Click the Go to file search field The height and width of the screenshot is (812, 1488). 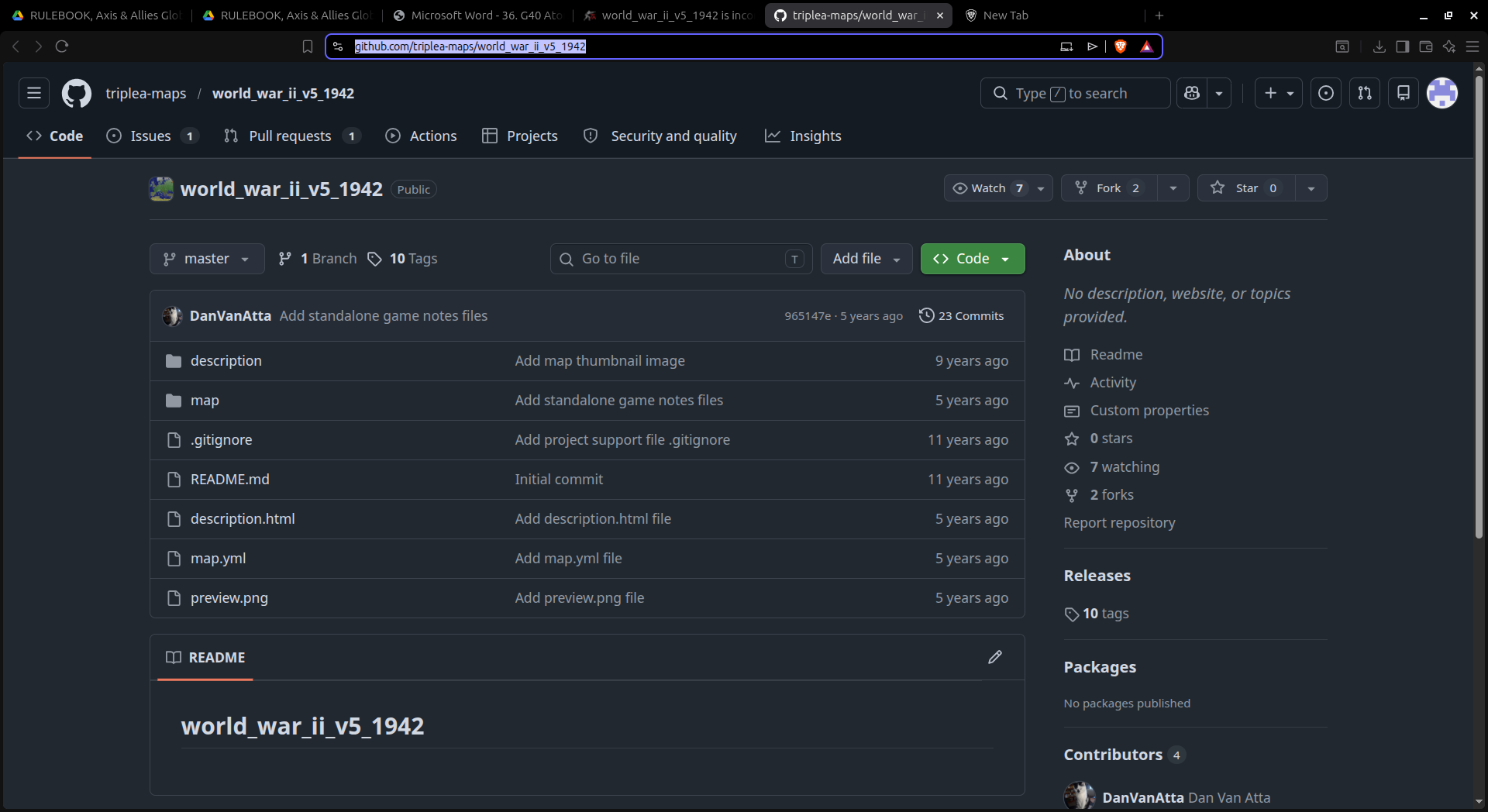pos(681,259)
